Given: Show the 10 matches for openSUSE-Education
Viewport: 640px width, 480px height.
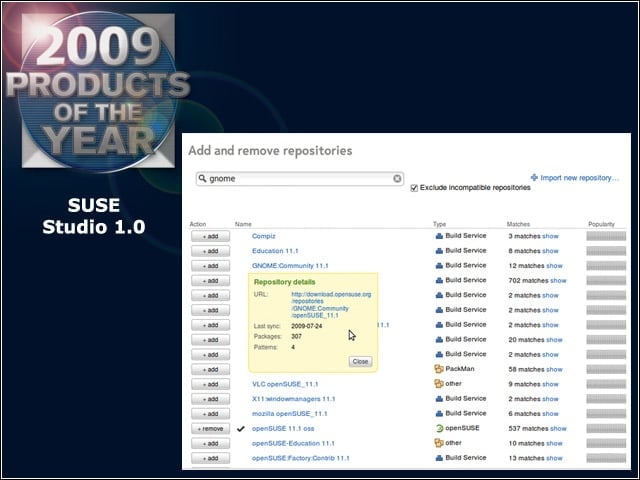Looking at the screenshot, I should pyautogui.click(x=554, y=443).
